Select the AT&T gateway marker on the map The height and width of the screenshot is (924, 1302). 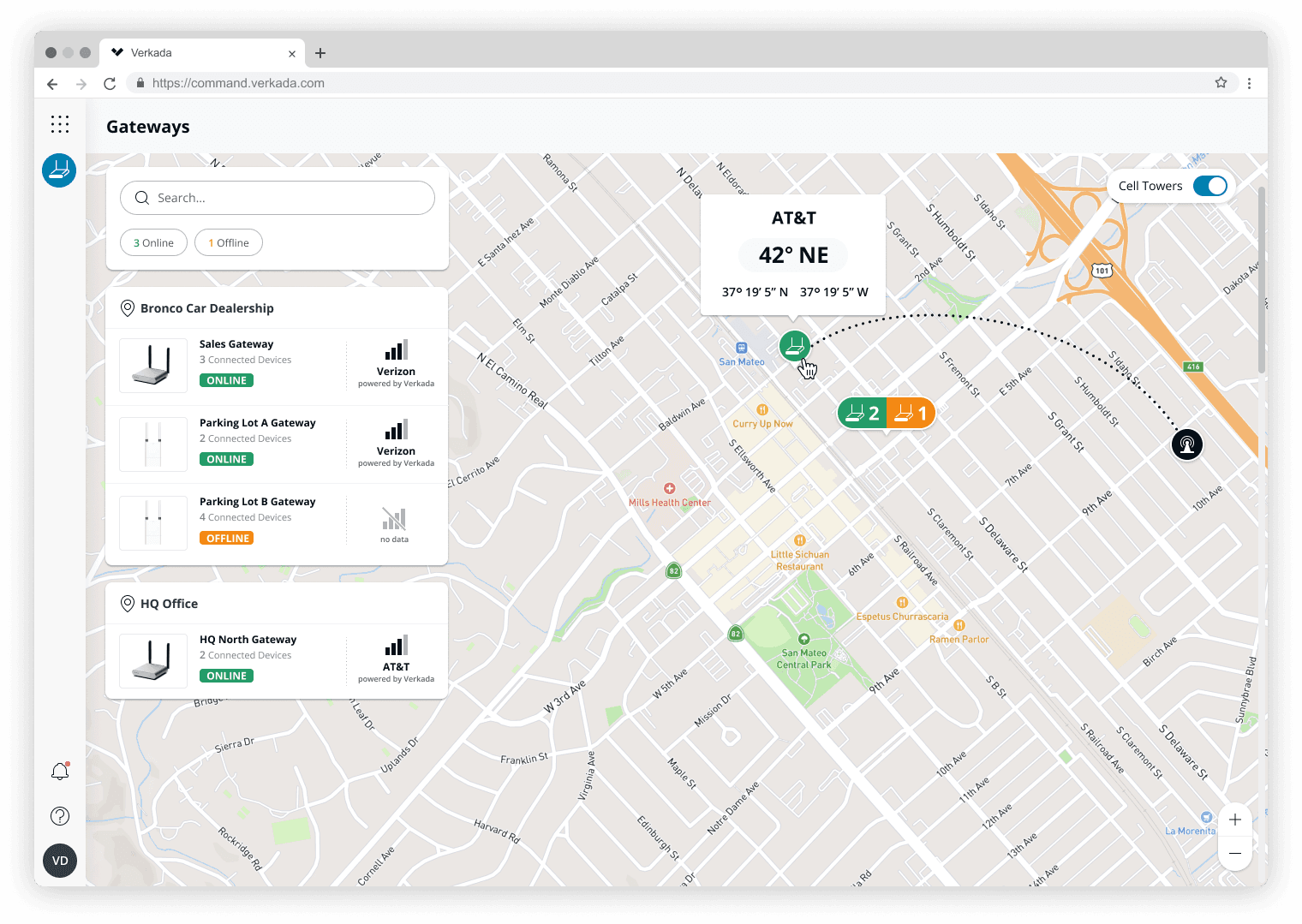coord(794,346)
